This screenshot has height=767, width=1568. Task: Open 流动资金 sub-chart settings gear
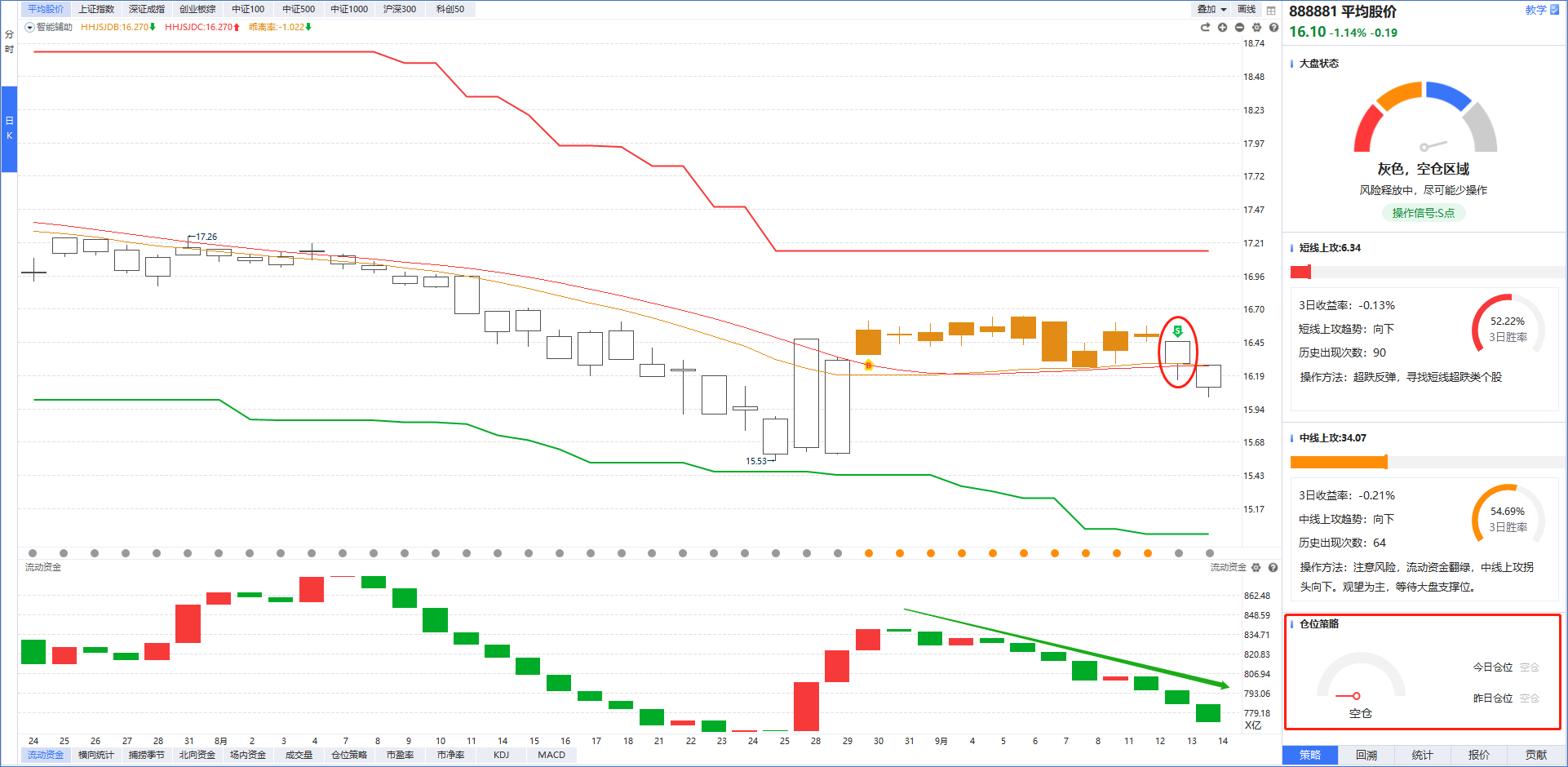pos(1256,567)
